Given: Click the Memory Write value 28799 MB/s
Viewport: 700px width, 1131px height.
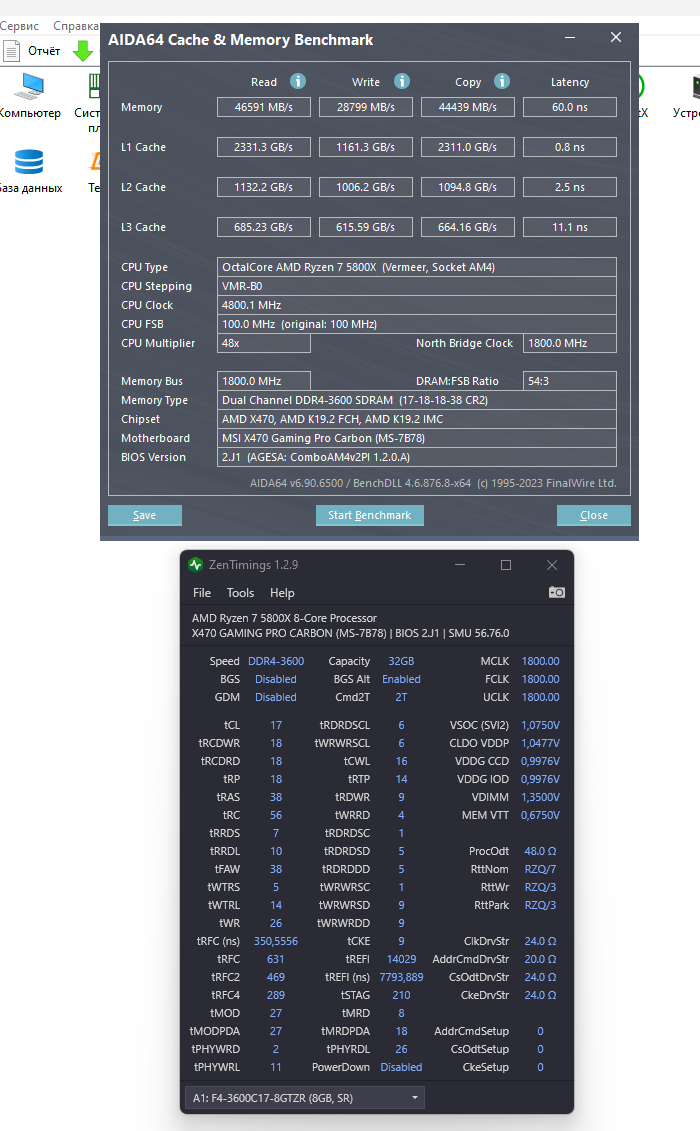Looking at the screenshot, I should pos(366,107).
